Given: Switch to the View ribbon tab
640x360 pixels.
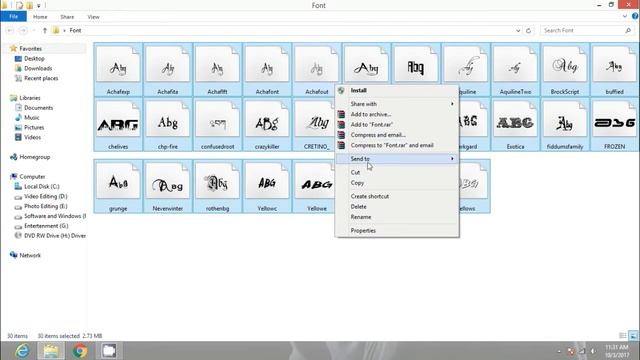Looking at the screenshot, I should click(93, 17).
